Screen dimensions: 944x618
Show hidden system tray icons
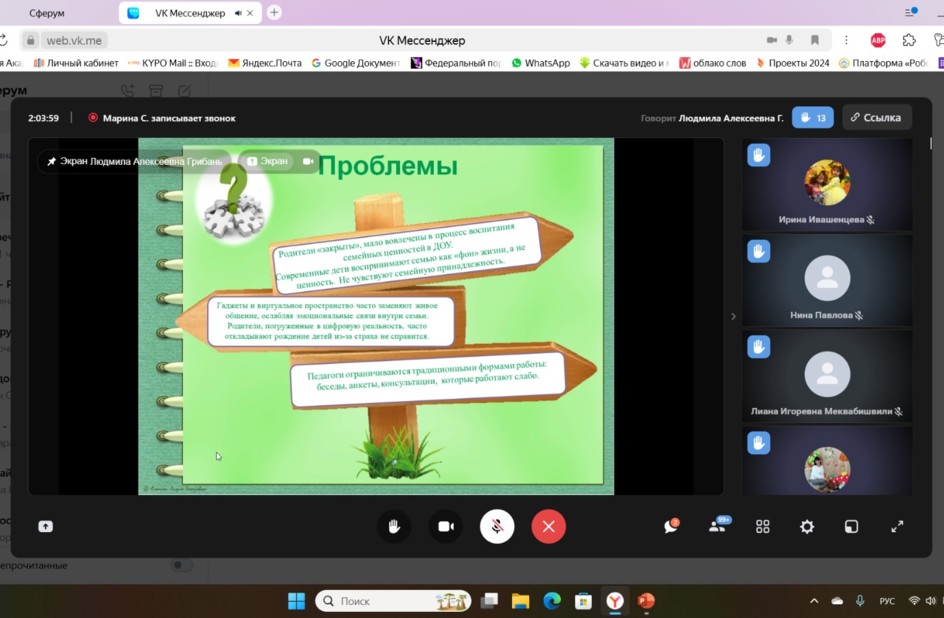coord(814,601)
